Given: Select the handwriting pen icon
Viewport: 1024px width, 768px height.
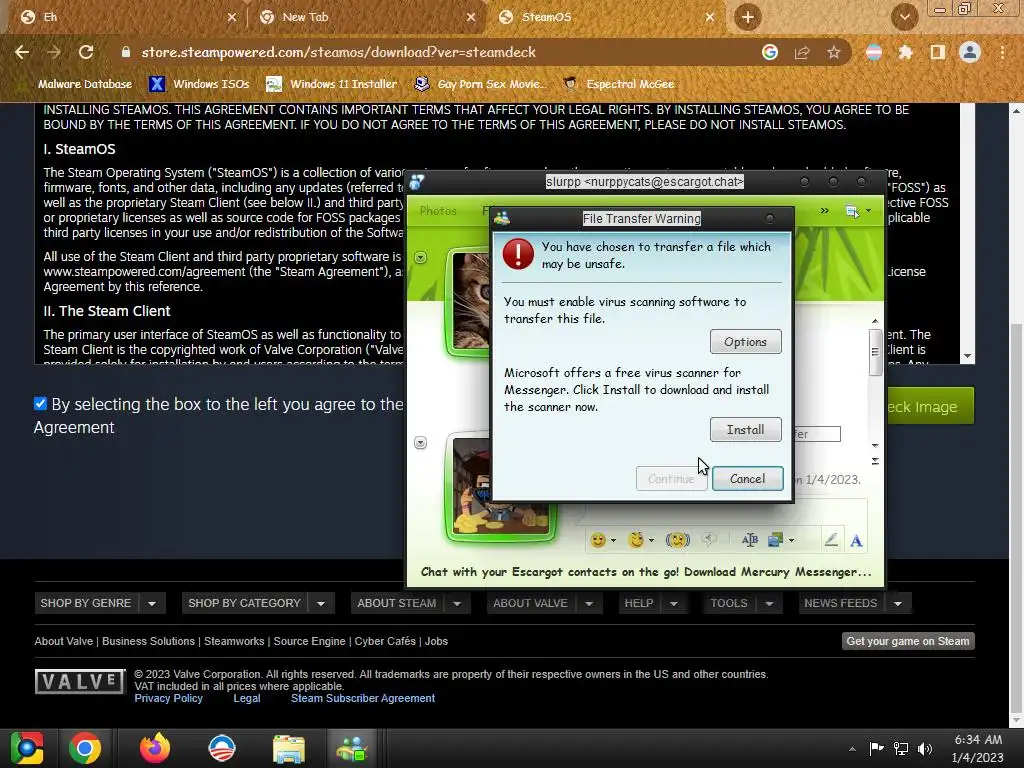Looking at the screenshot, I should (831, 540).
